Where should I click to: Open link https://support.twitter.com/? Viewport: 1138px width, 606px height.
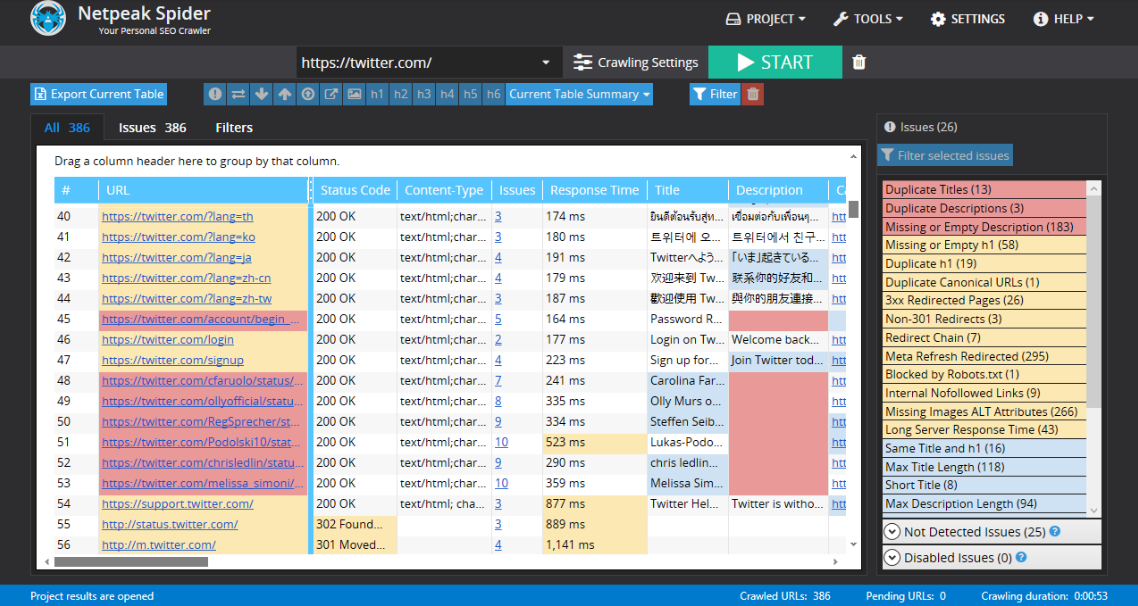coord(178,504)
